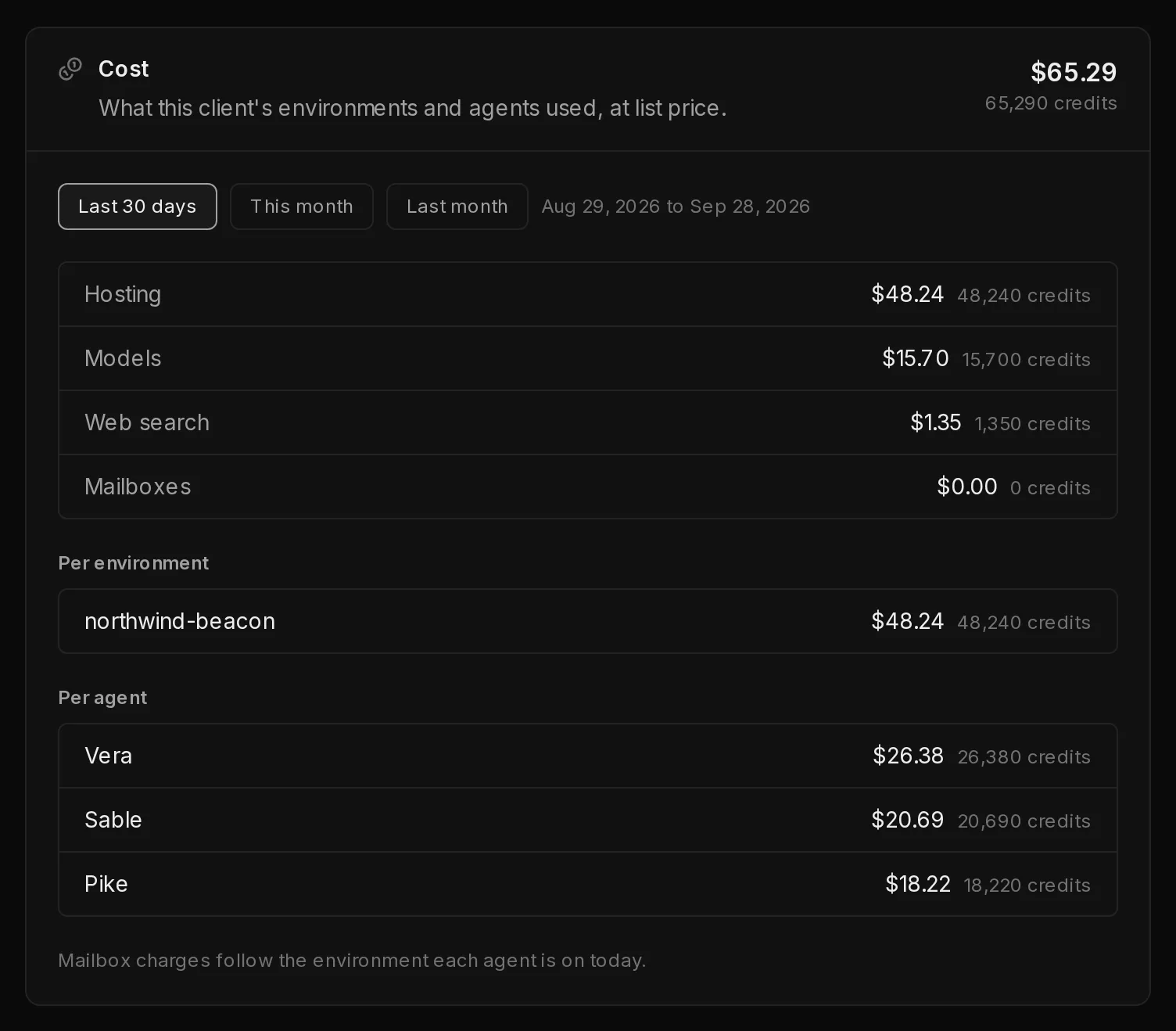This screenshot has width=1176, height=1031.
Task: Click the Models cost row label
Action: coord(123,358)
